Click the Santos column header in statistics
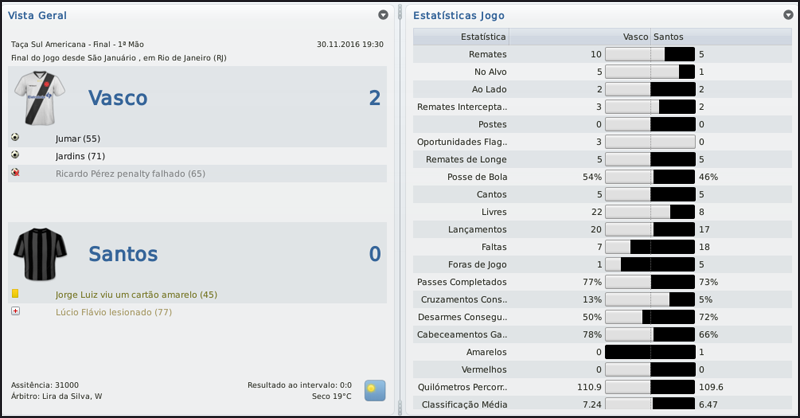 669,37
